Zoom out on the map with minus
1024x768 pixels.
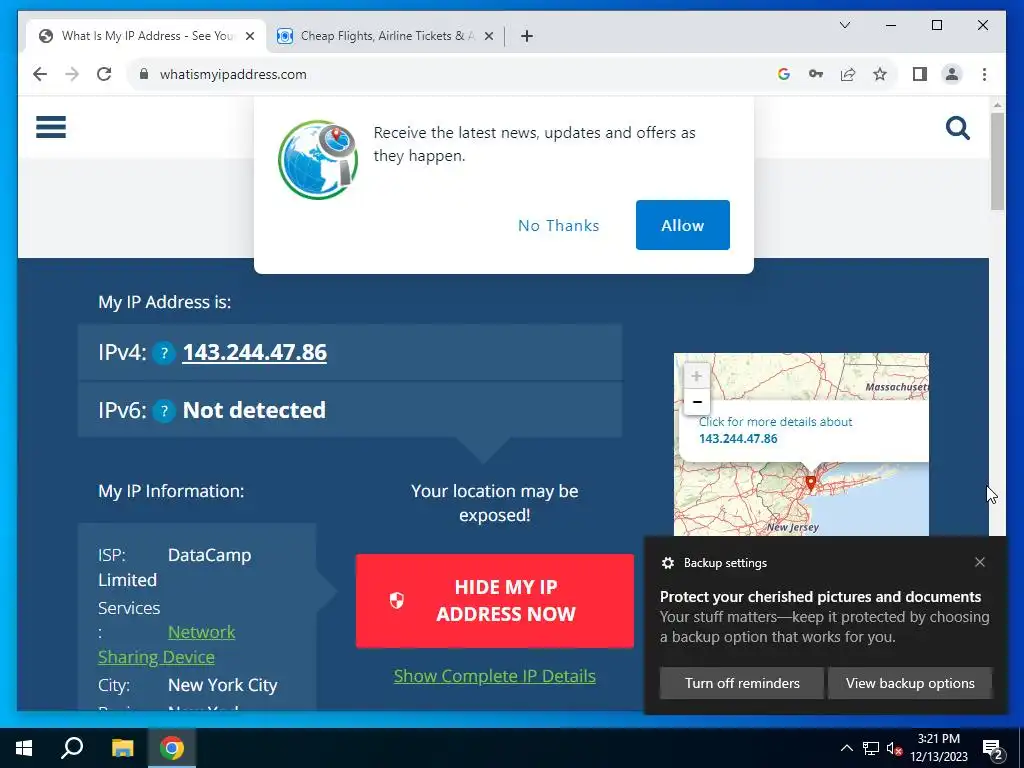pyautogui.click(x=696, y=402)
